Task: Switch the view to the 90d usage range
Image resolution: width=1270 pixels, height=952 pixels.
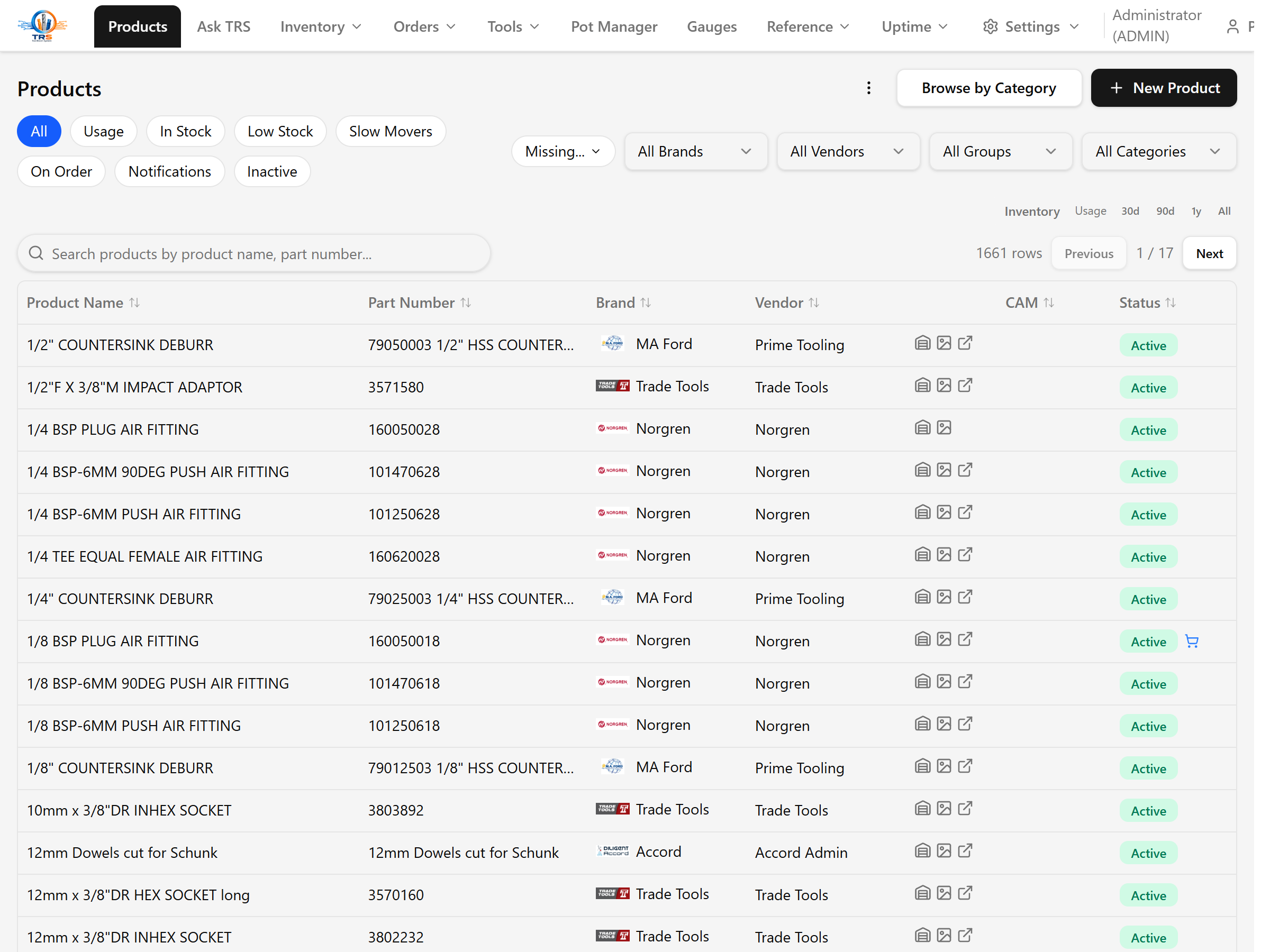Action: click(1165, 211)
